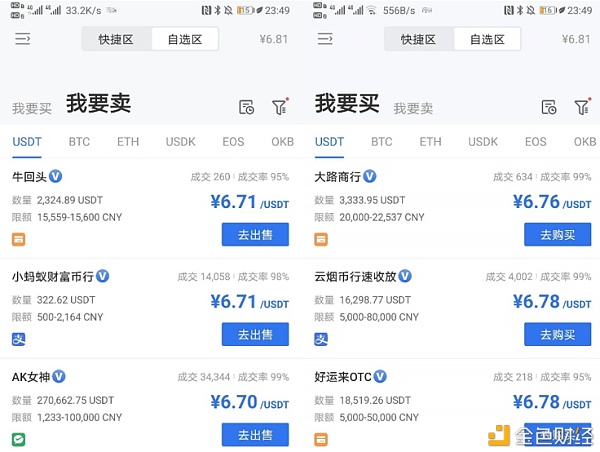Select USDK tab in left screen

click(181, 142)
